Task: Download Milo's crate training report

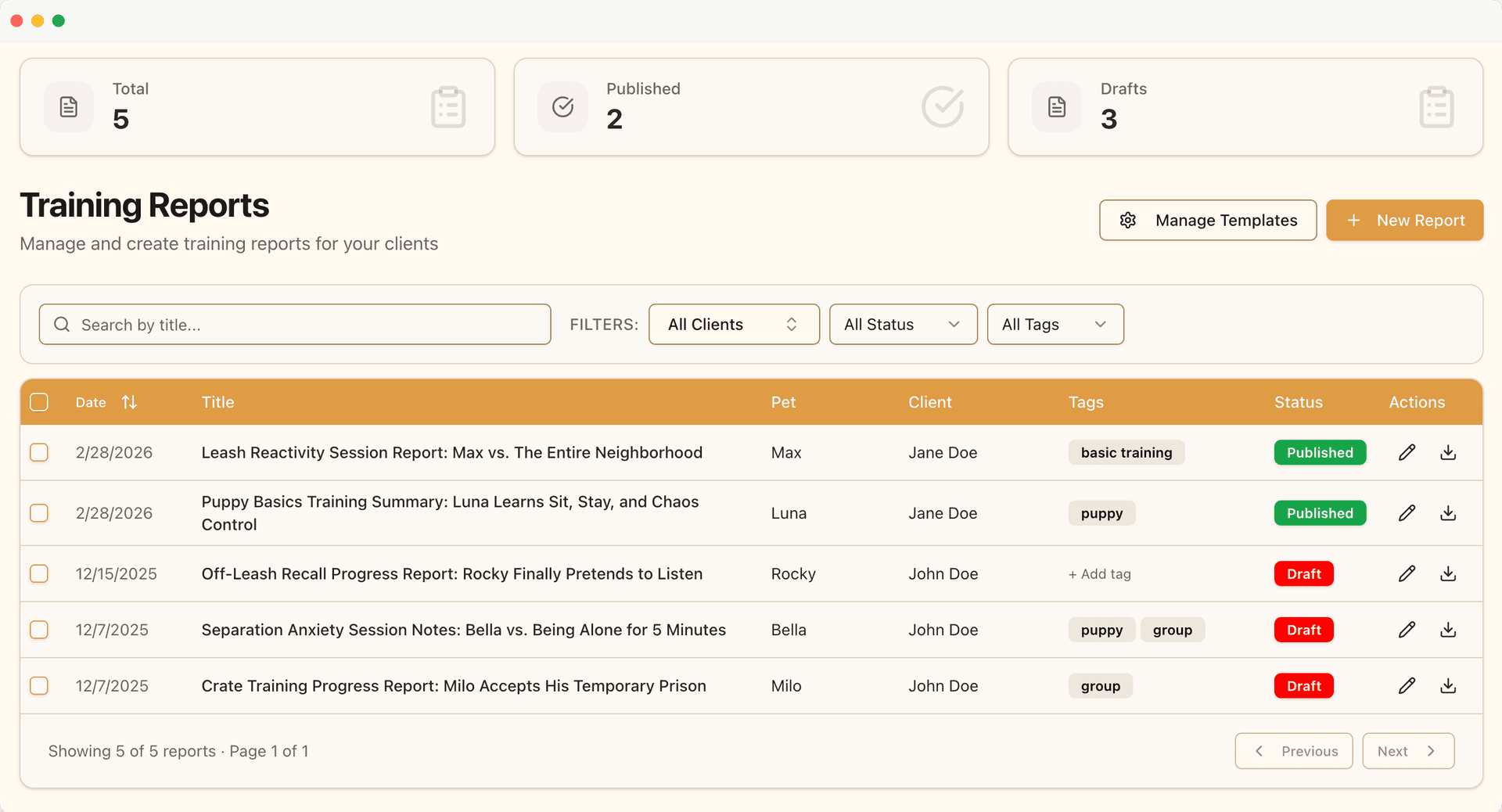Action: (x=1448, y=686)
